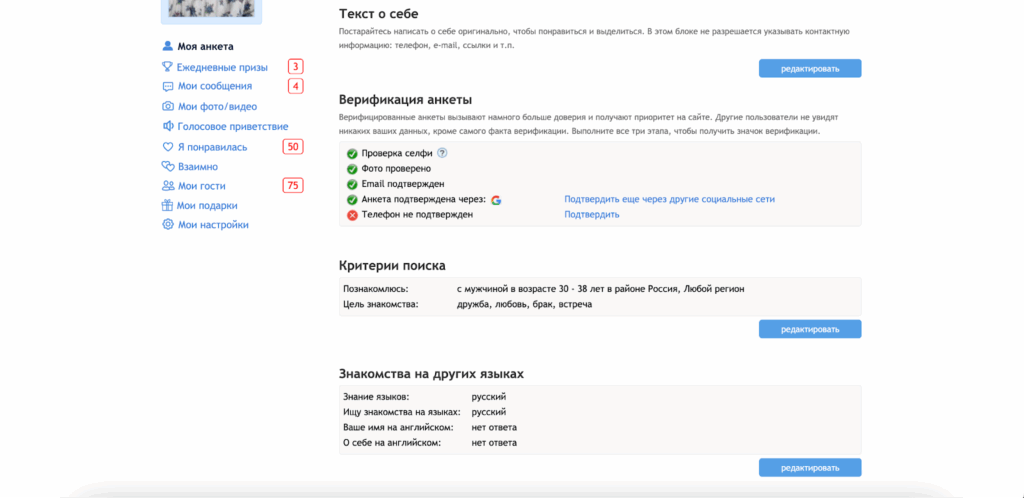This screenshot has height=498, width=1024.
Task: Click the 75 badge next to Мои гости
Action: tap(293, 186)
